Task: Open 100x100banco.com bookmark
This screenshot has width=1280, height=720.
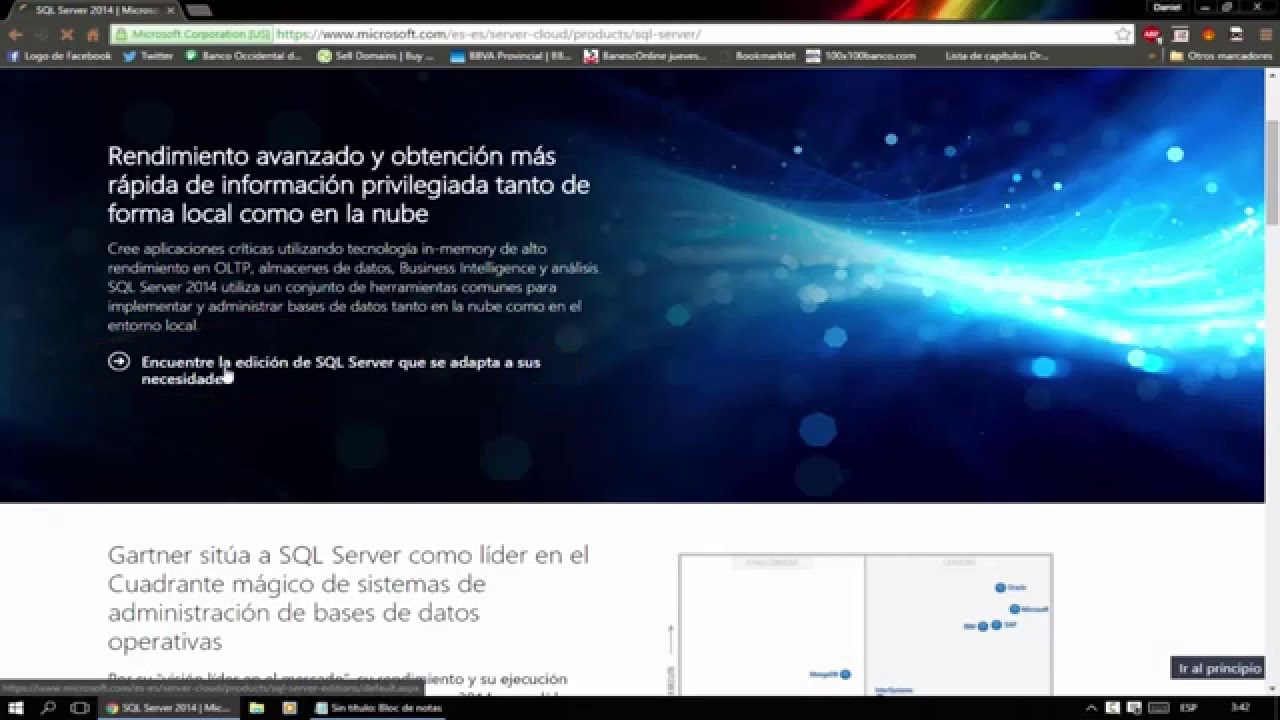Action: point(861,56)
